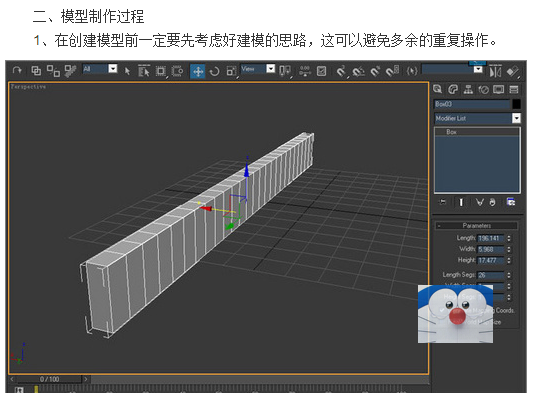Click the Length Segs value field 26
543x393 pixels.
(491, 275)
